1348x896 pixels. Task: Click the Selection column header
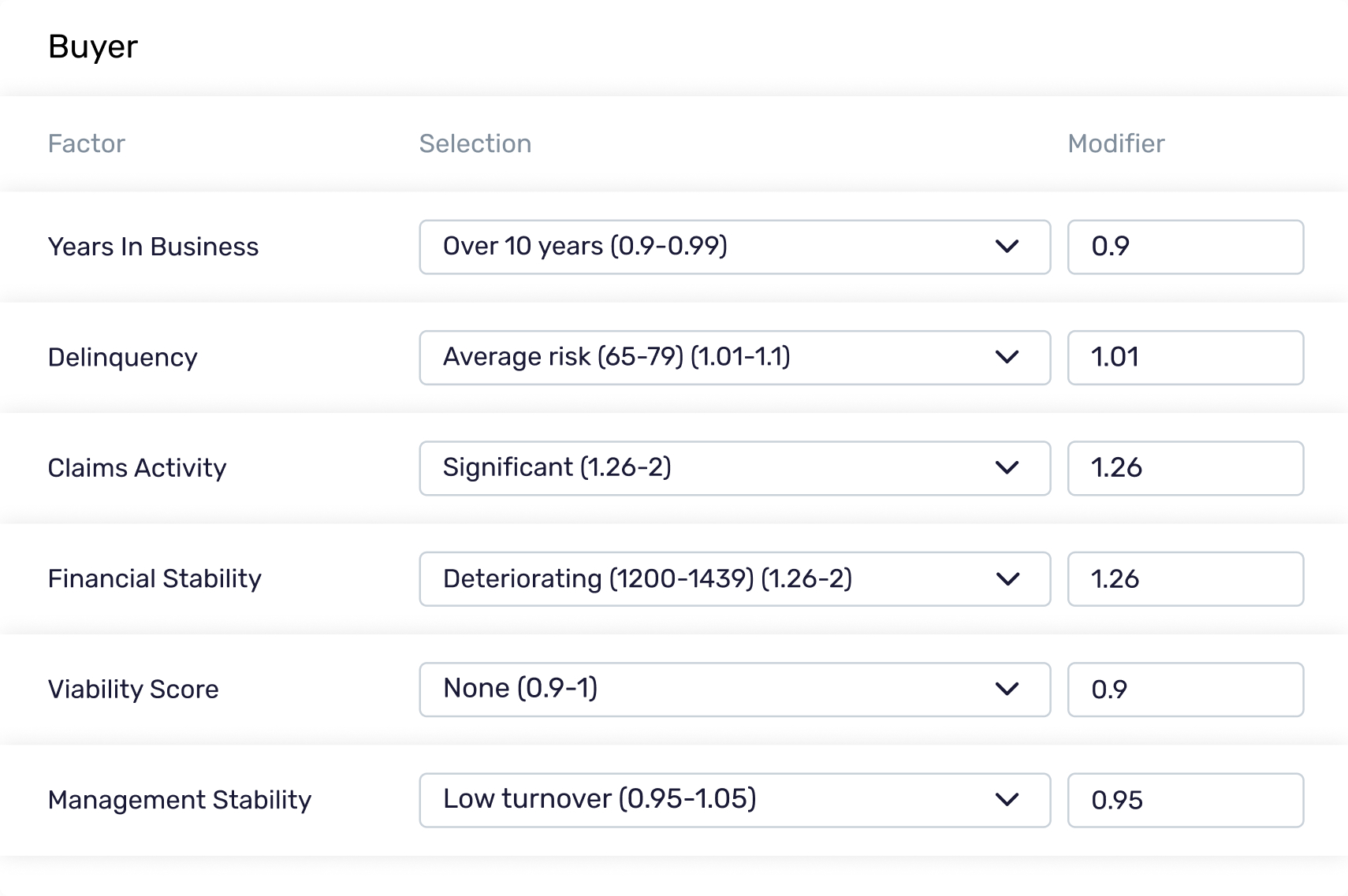point(475,143)
